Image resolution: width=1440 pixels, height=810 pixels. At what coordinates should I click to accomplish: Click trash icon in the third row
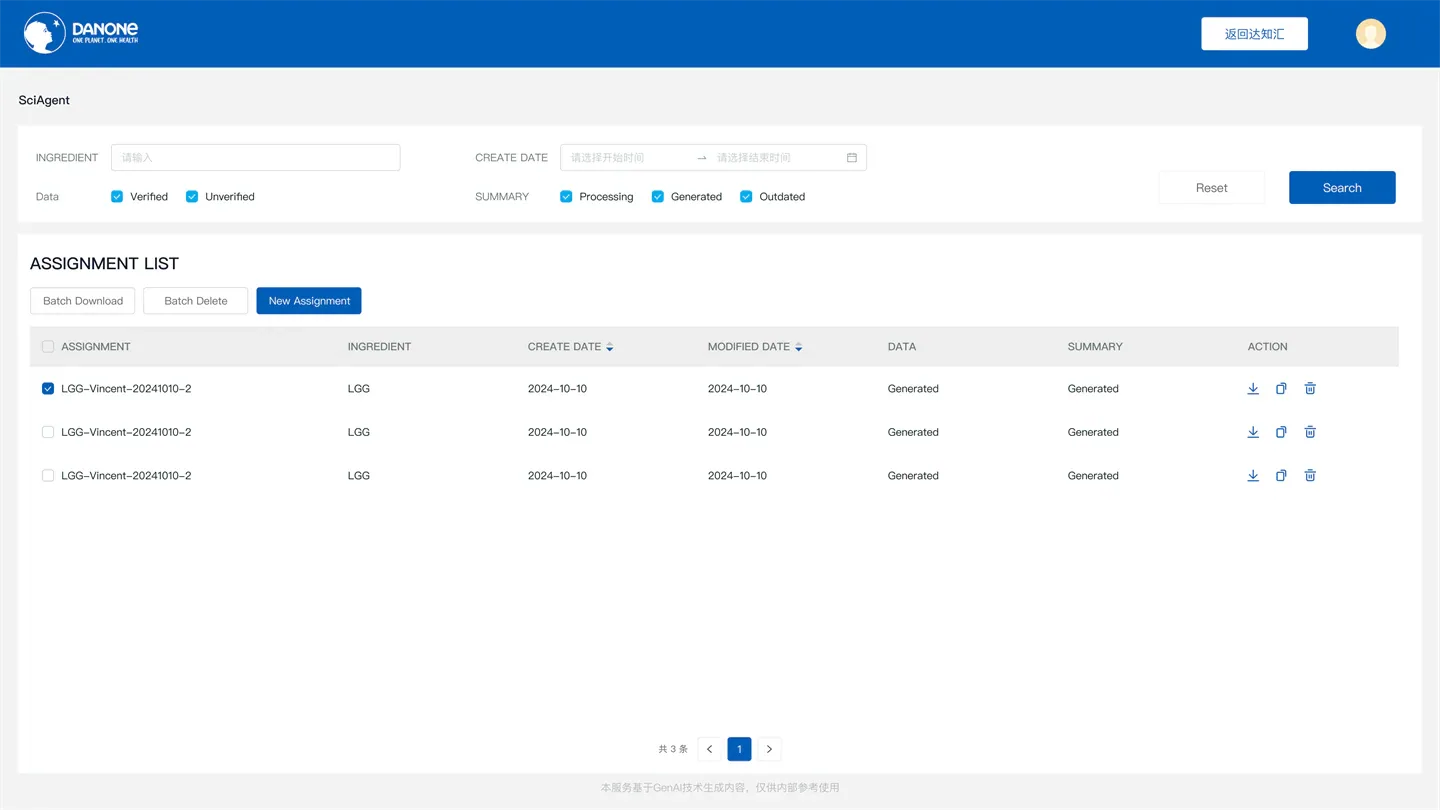1310,476
